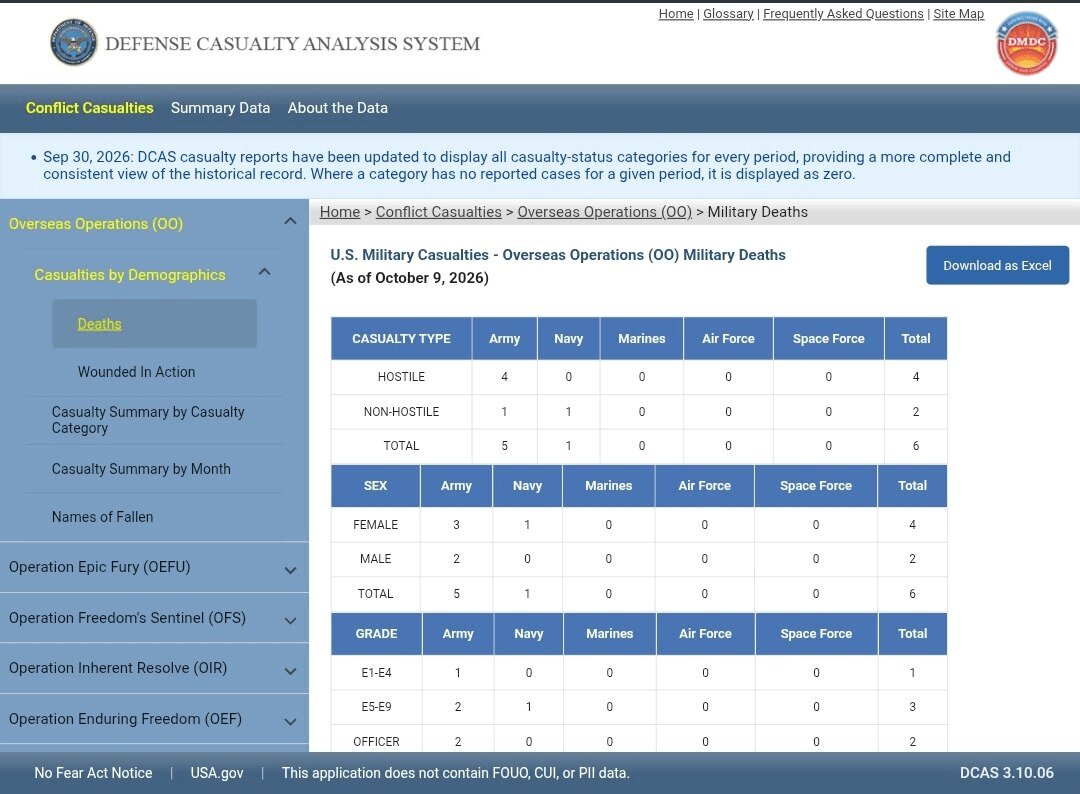The image size is (1080, 794).
Task: Click Conflict Casualties in the breadcrumb
Action: (438, 212)
